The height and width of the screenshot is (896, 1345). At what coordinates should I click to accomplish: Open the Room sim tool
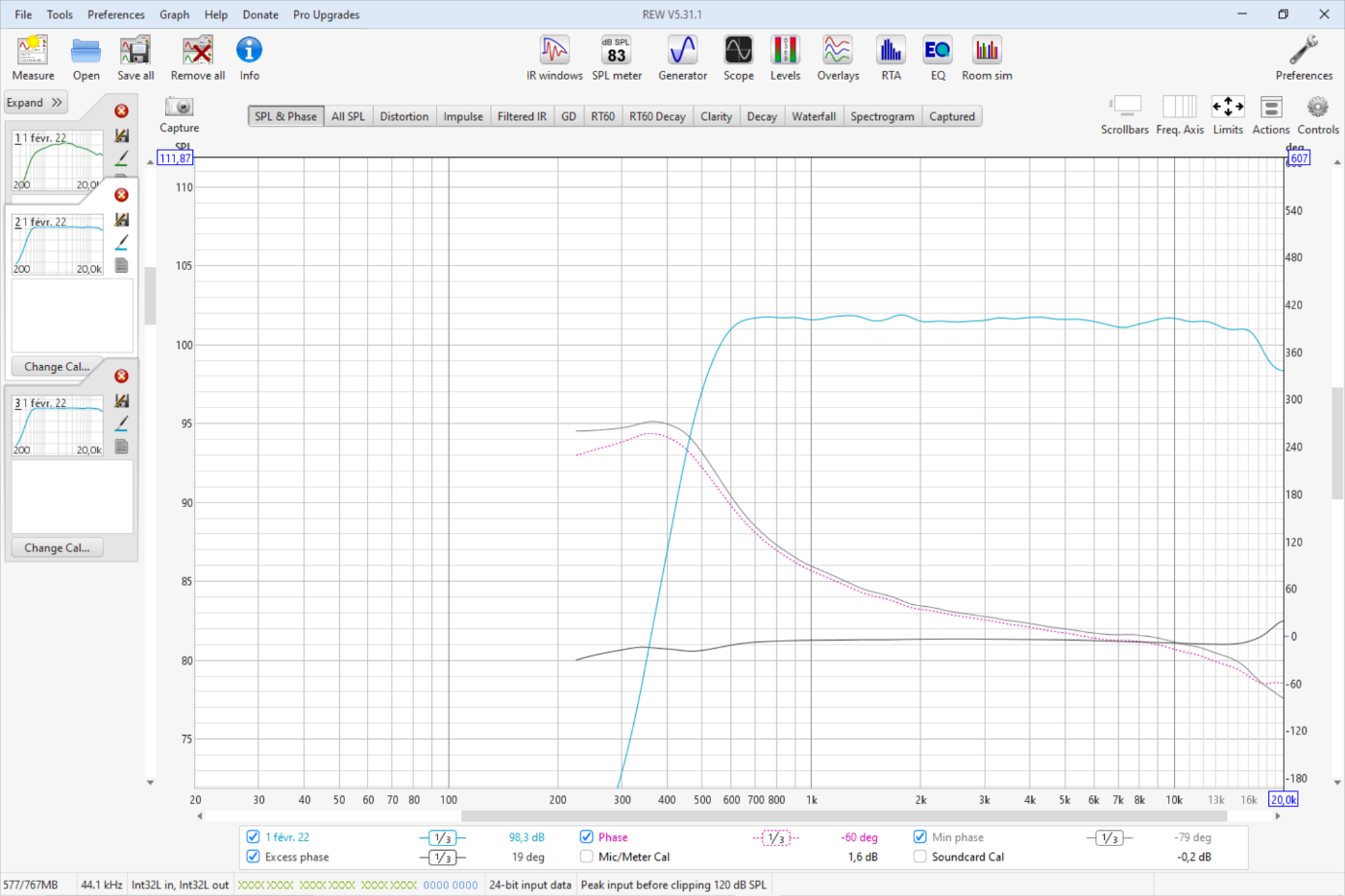[987, 51]
